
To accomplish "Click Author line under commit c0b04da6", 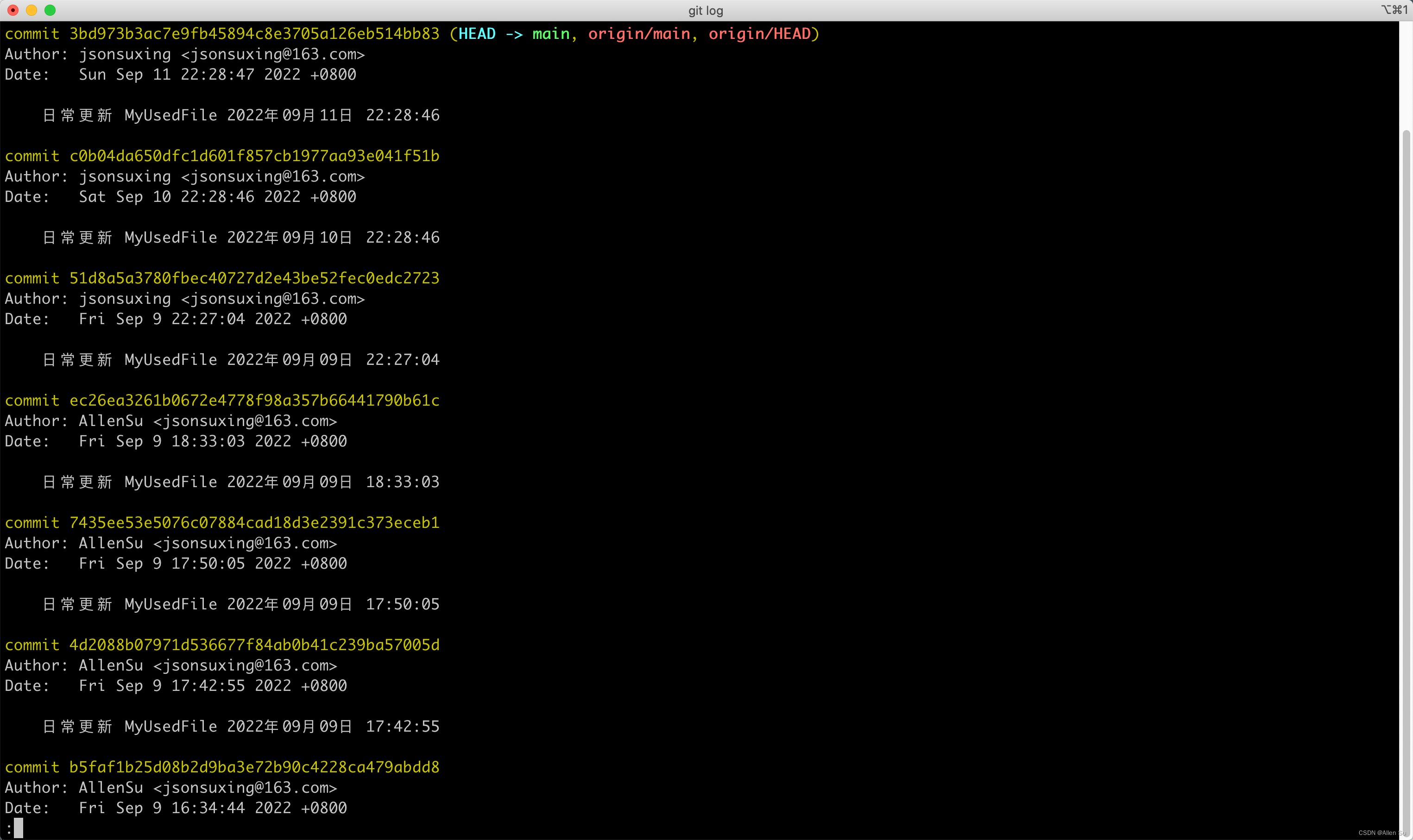I will coord(185,176).
